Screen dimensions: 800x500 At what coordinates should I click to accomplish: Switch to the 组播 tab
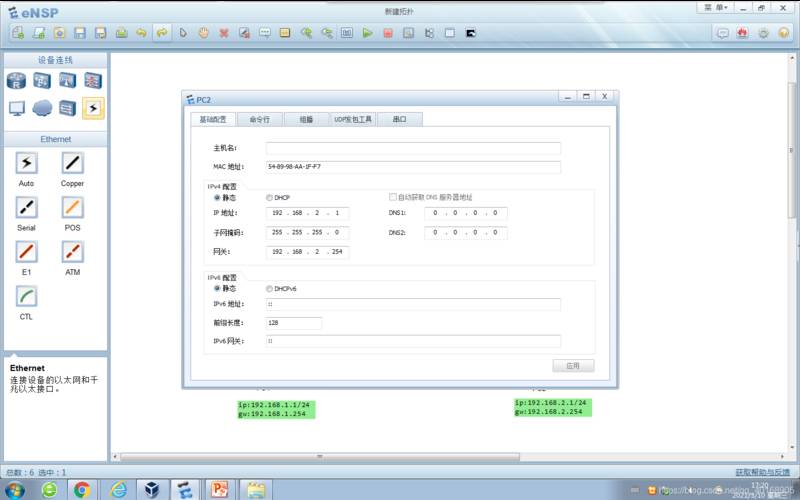pos(306,119)
